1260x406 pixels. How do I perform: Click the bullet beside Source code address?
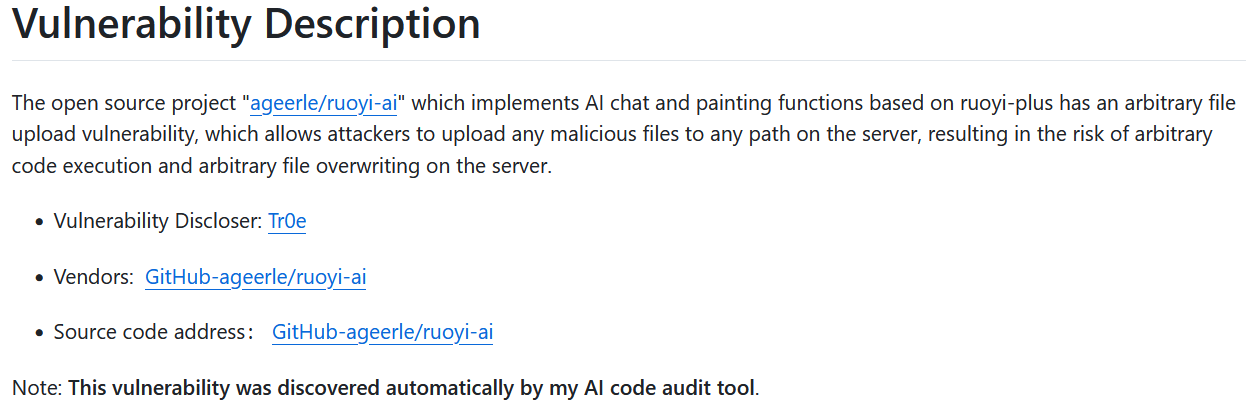click(38, 333)
